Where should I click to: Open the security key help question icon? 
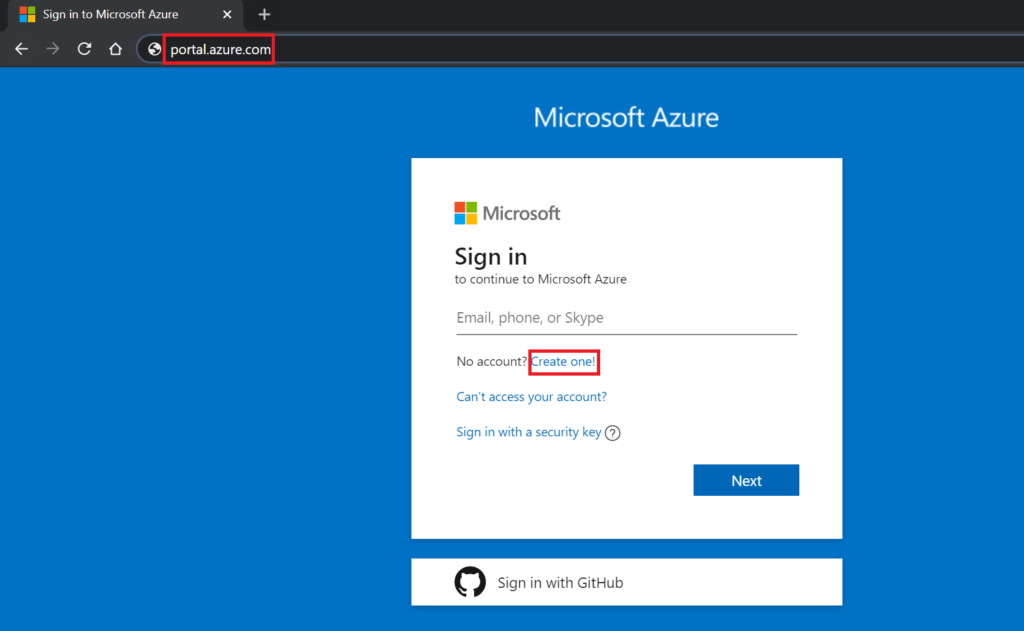(613, 432)
